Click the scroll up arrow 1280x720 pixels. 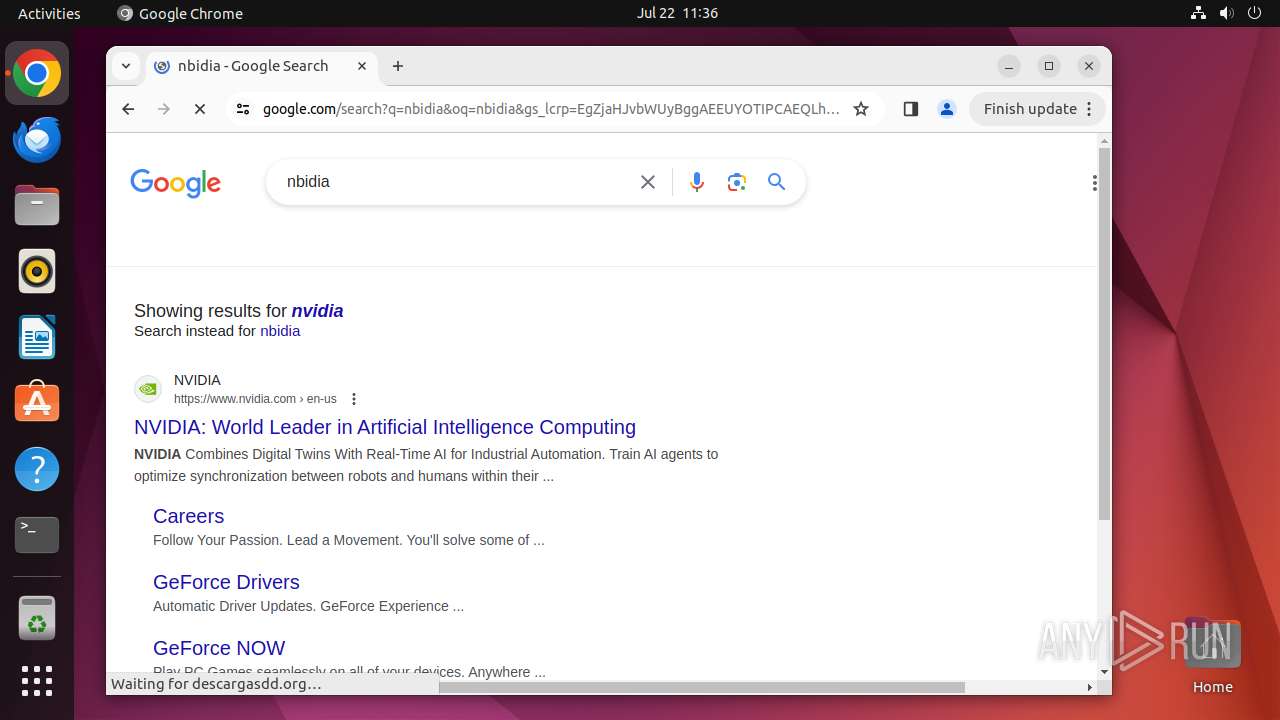coord(1104,140)
